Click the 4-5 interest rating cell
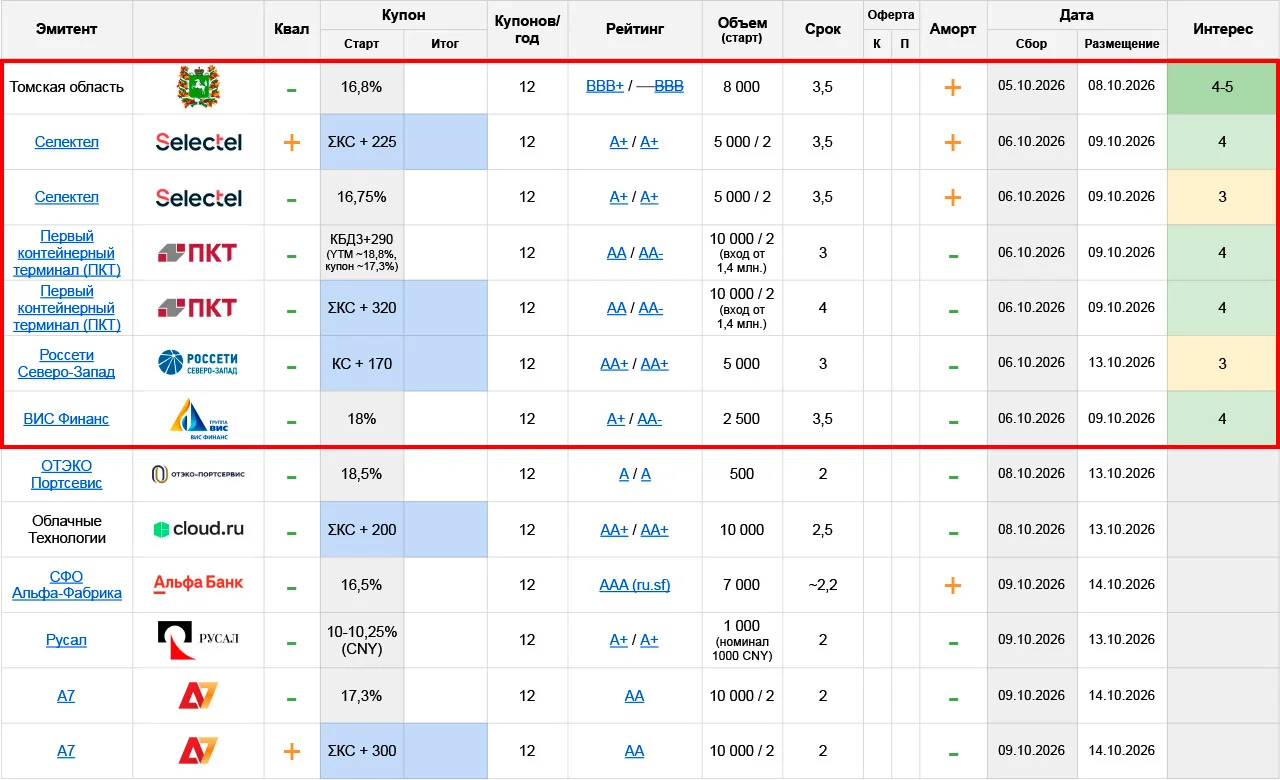1280x780 pixels. (x=1222, y=87)
